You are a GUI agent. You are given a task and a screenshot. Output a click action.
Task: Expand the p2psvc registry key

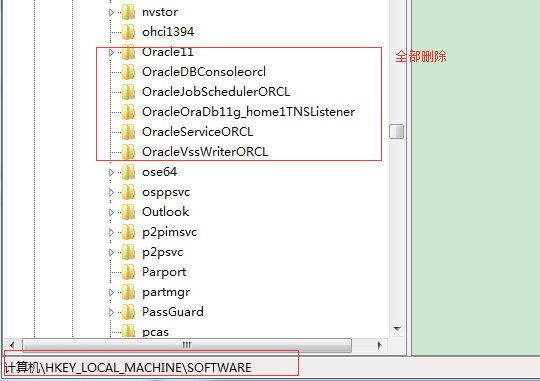click(111, 253)
